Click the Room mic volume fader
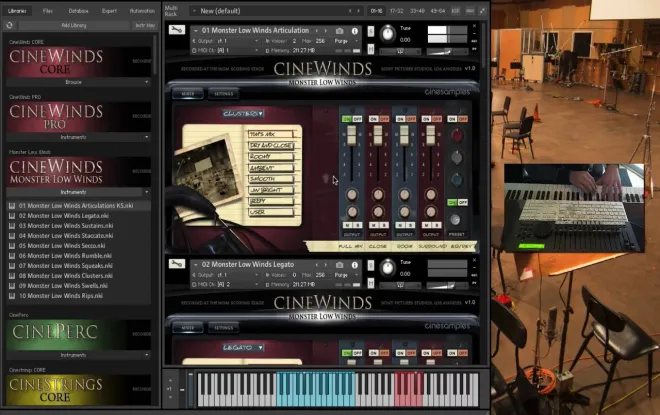Screen dimensions: 660x415 405,137
